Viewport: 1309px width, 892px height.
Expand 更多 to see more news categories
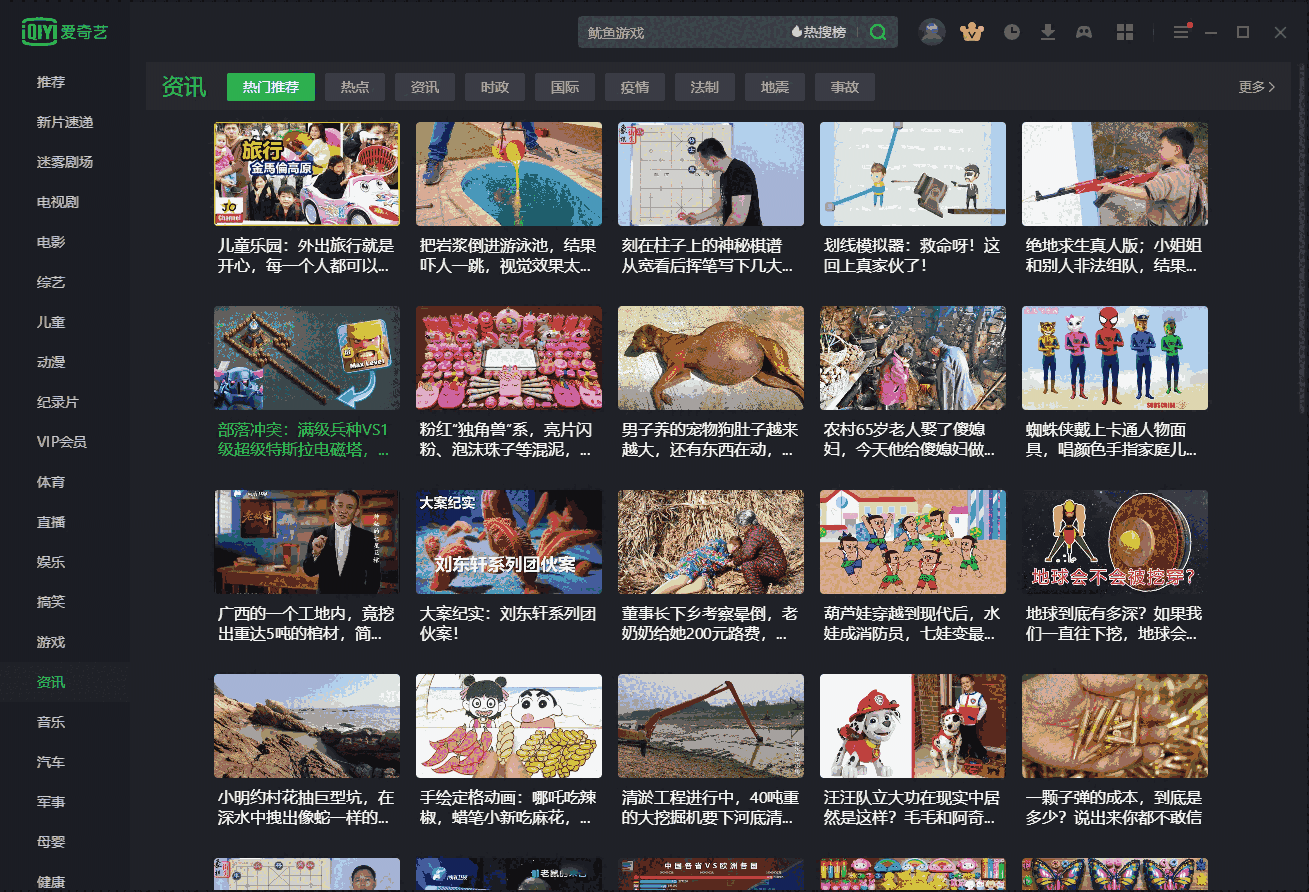click(1255, 87)
